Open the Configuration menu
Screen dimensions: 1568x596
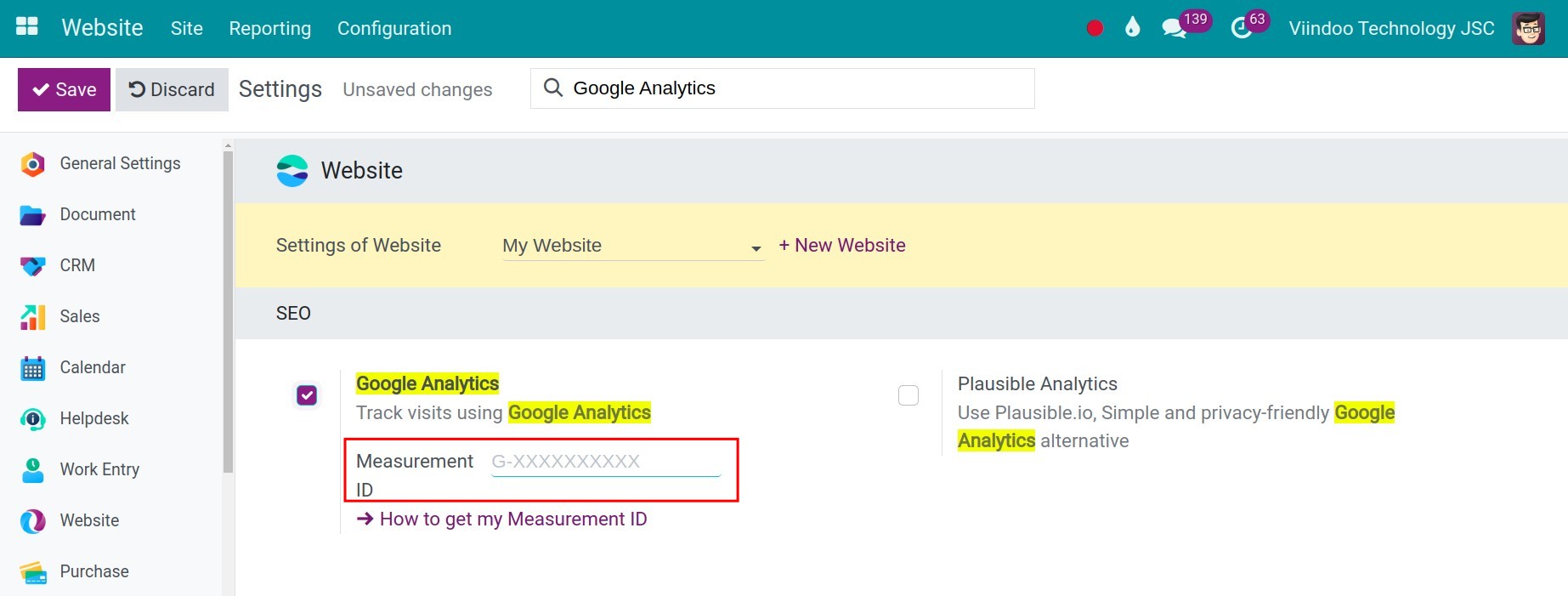coord(394,28)
